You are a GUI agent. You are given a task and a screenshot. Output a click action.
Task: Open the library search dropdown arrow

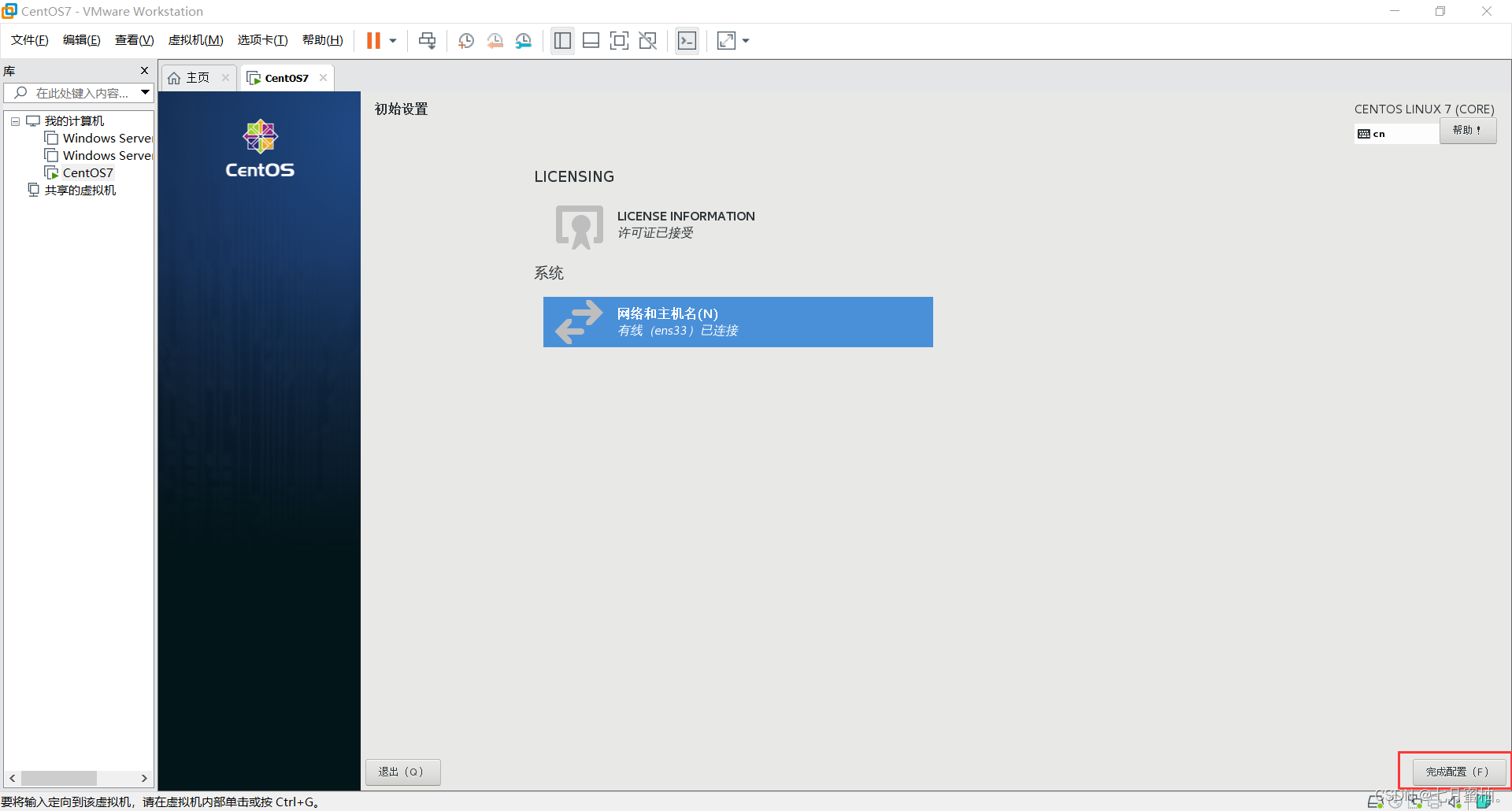(x=146, y=93)
